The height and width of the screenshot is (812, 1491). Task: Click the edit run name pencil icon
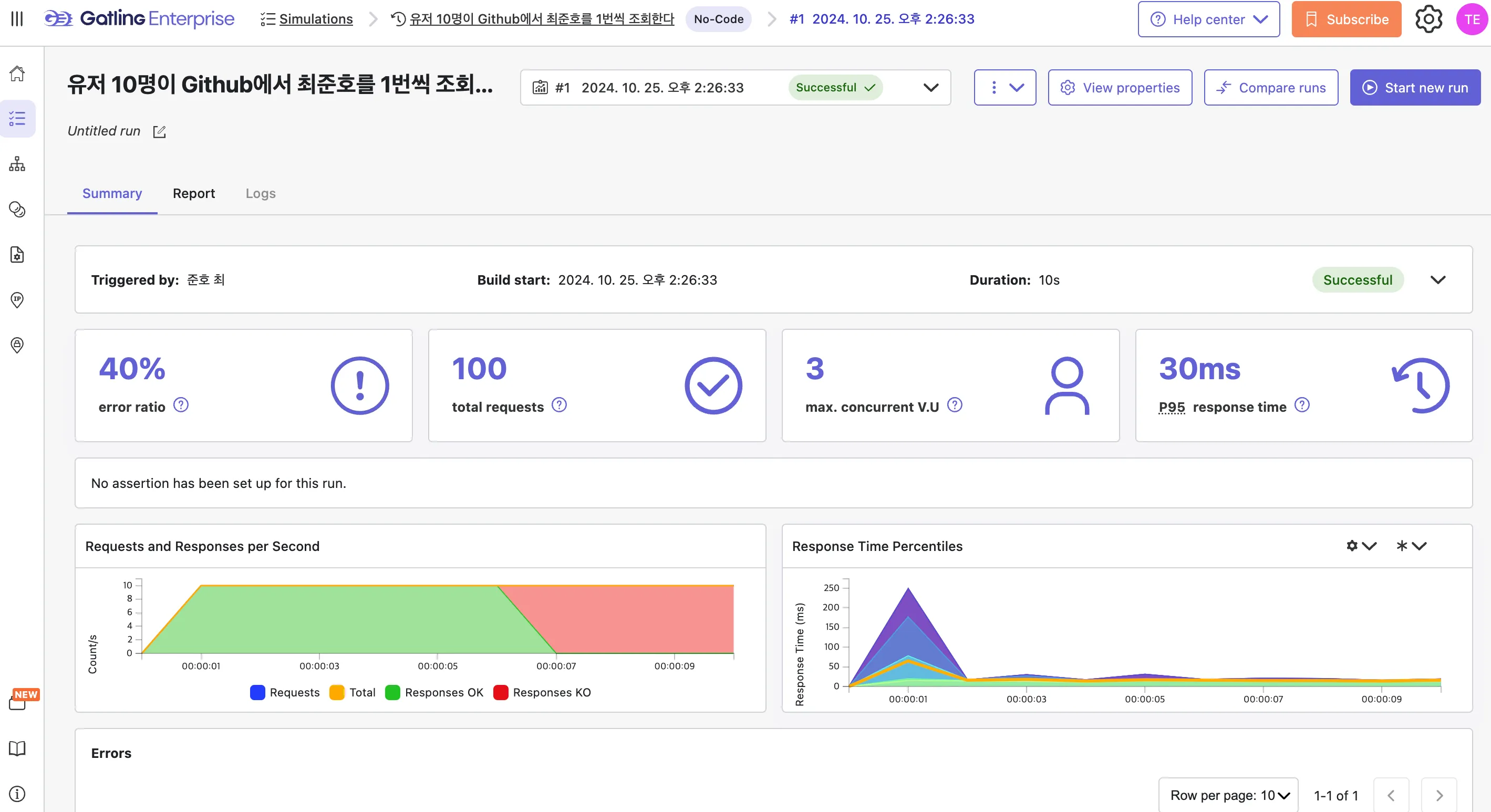tap(159, 132)
